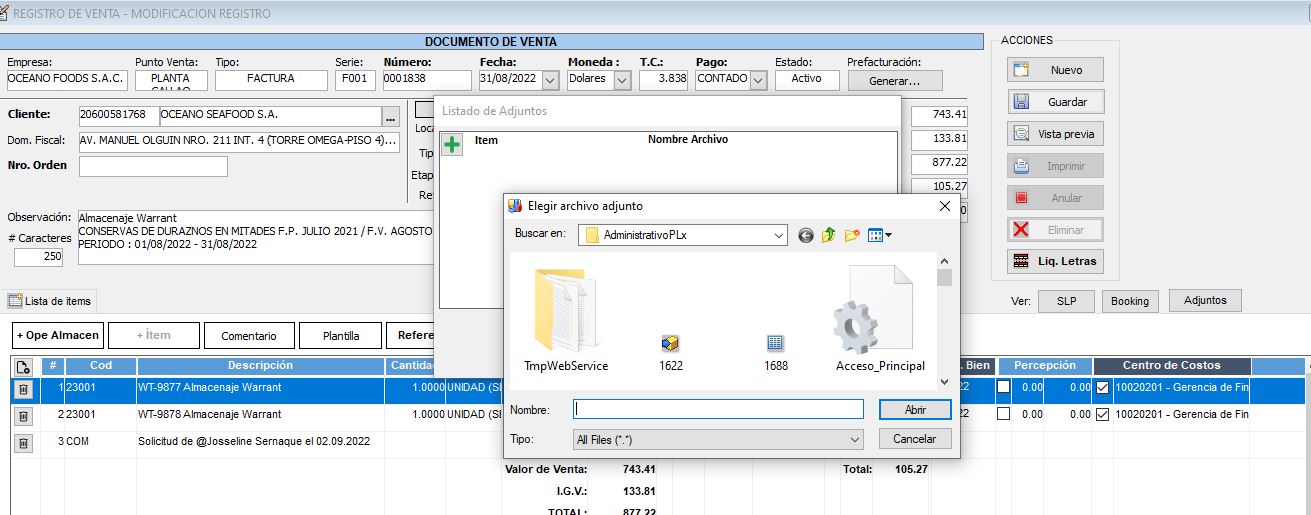Switch to the Lista de items tab
The image size is (1311, 515).
[50, 301]
